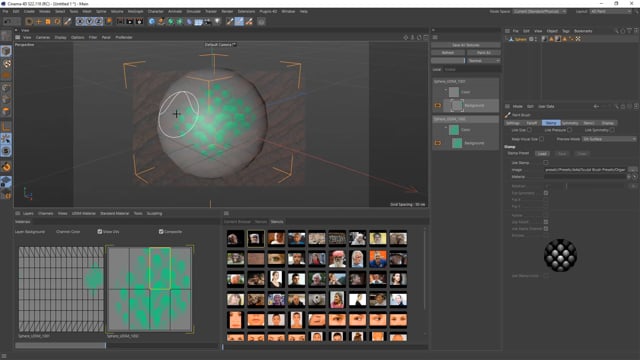Click the stamp image path field
This screenshot has width=640, height=360.
pyautogui.click(x=585, y=169)
